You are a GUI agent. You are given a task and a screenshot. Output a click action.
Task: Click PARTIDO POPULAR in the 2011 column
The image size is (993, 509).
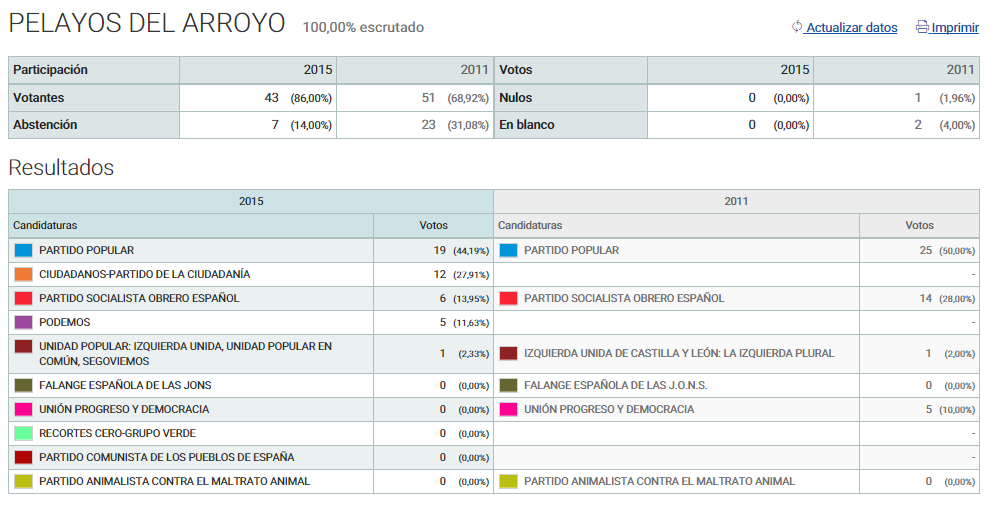(572, 250)
